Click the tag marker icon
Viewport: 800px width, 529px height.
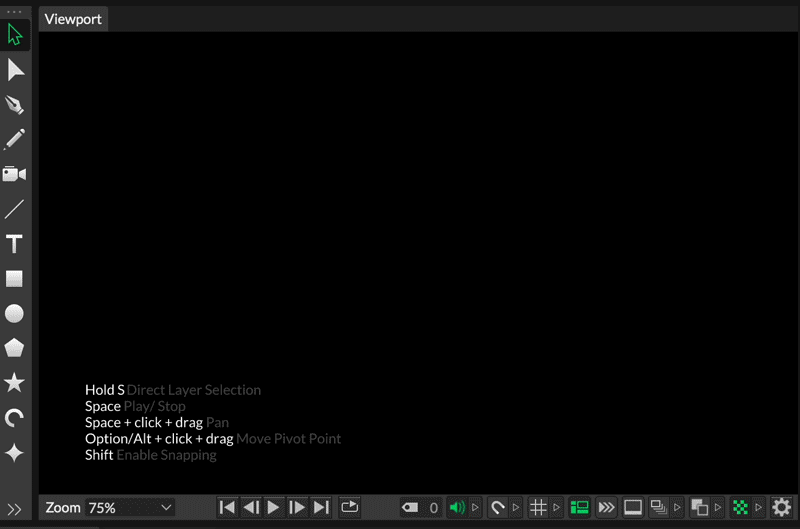pyautogui.click(x=410, y=508)
